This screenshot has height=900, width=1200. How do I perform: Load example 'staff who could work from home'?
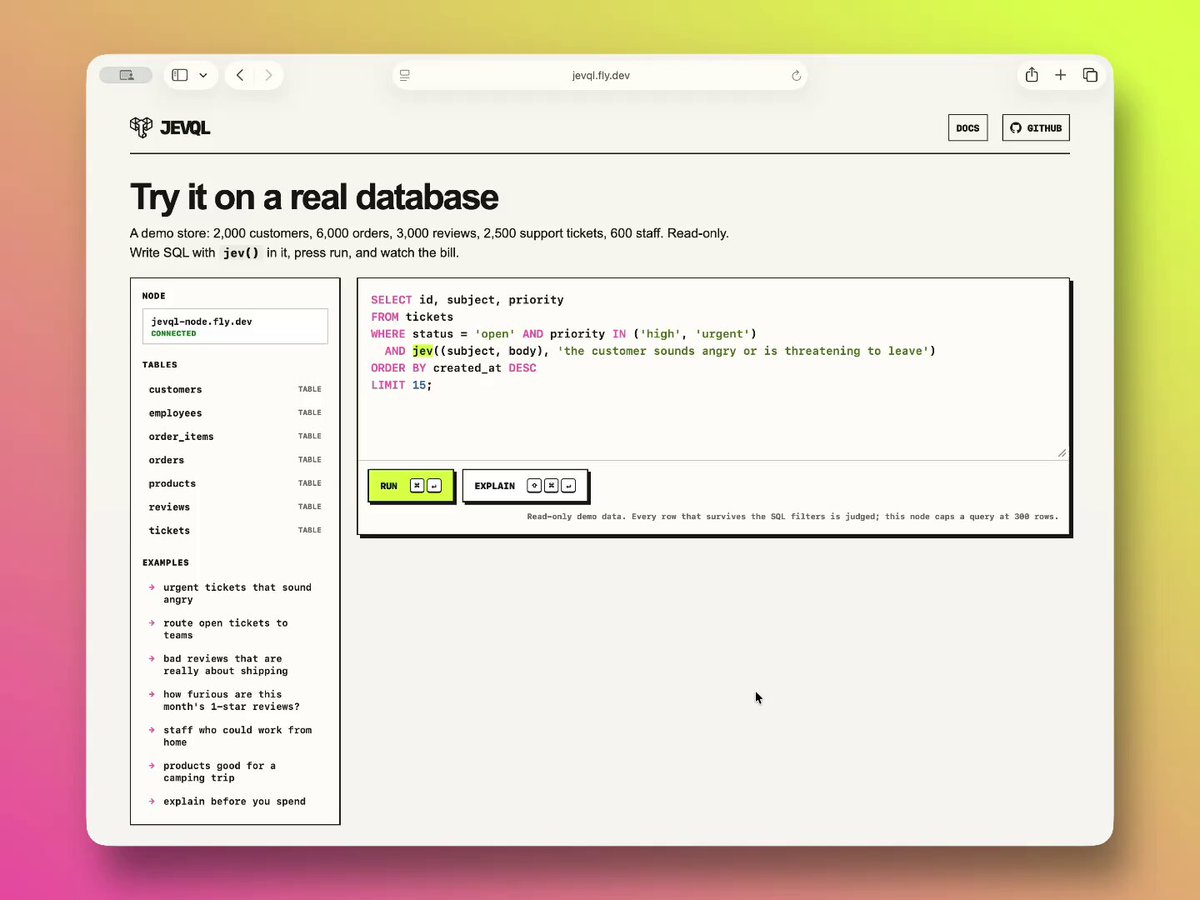235,736
